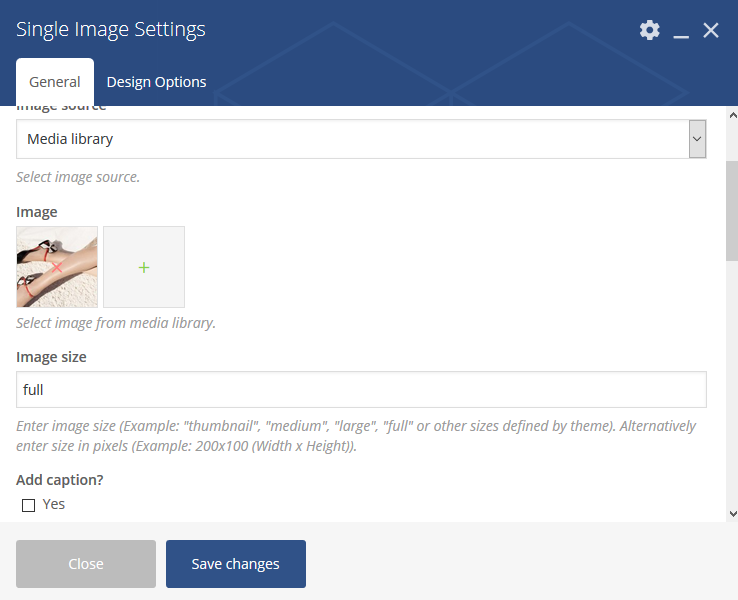Open the settings gear in the header

tap(650, 30)
